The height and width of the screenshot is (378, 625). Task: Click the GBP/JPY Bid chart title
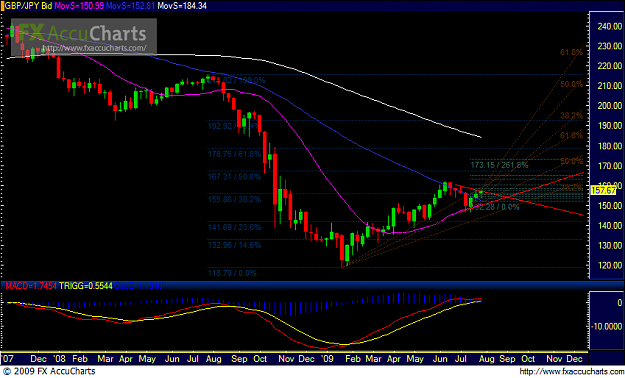point(28,6)
